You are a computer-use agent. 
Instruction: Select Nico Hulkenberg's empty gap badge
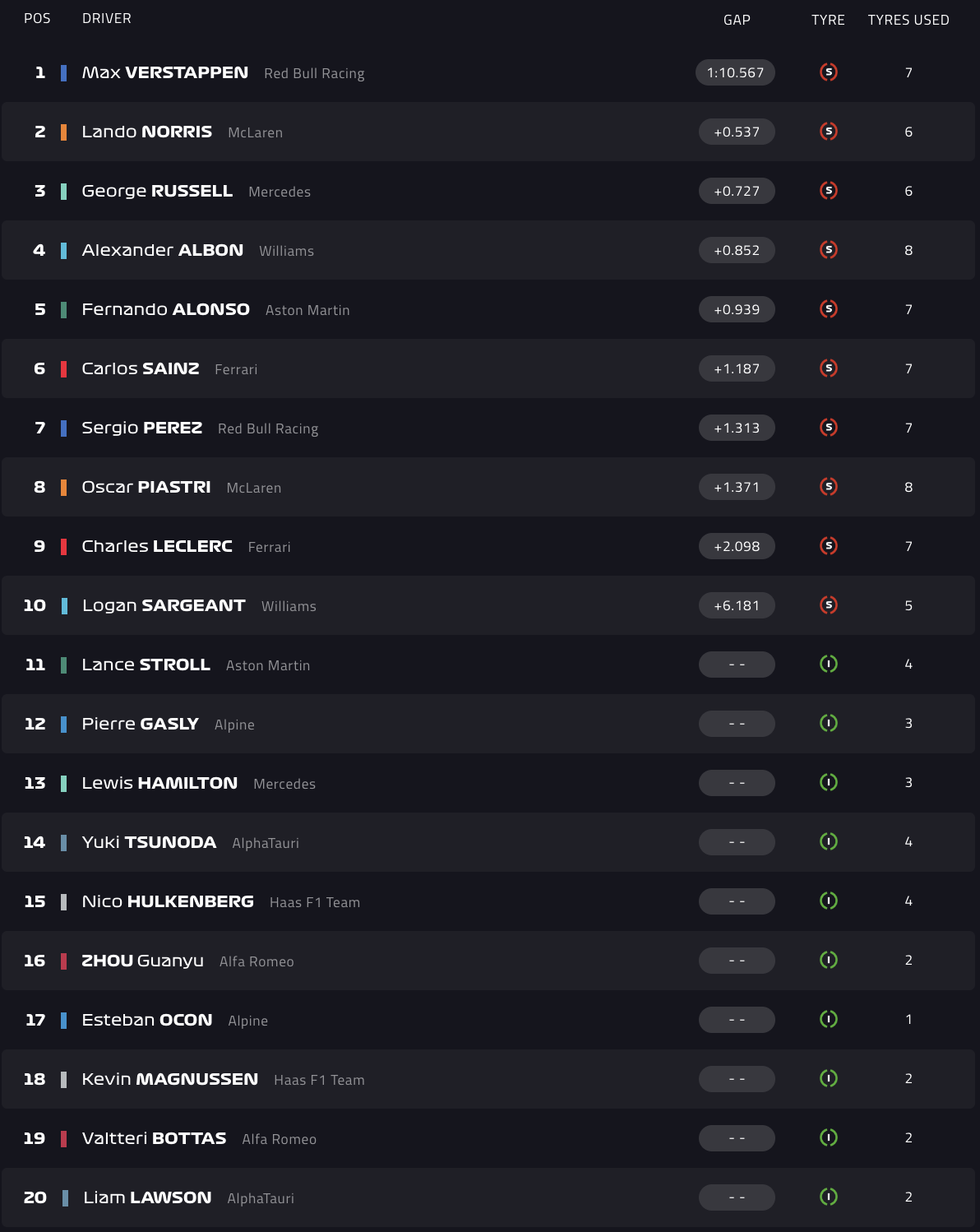(737, 901)
